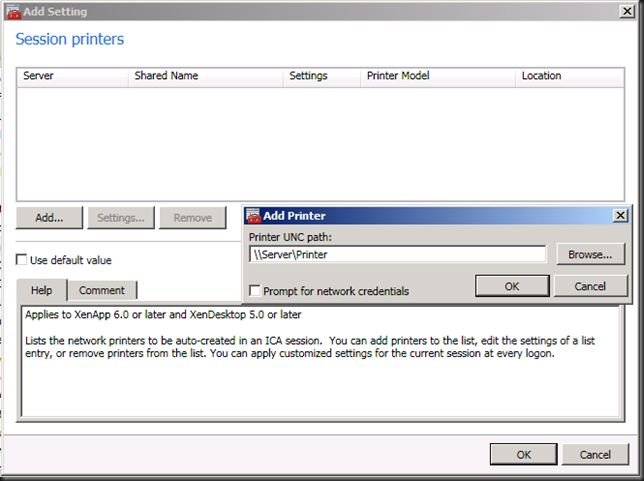This screenshot has height=481, width=644.
Task: Click the Settings column header
Action: click(322, 76)
